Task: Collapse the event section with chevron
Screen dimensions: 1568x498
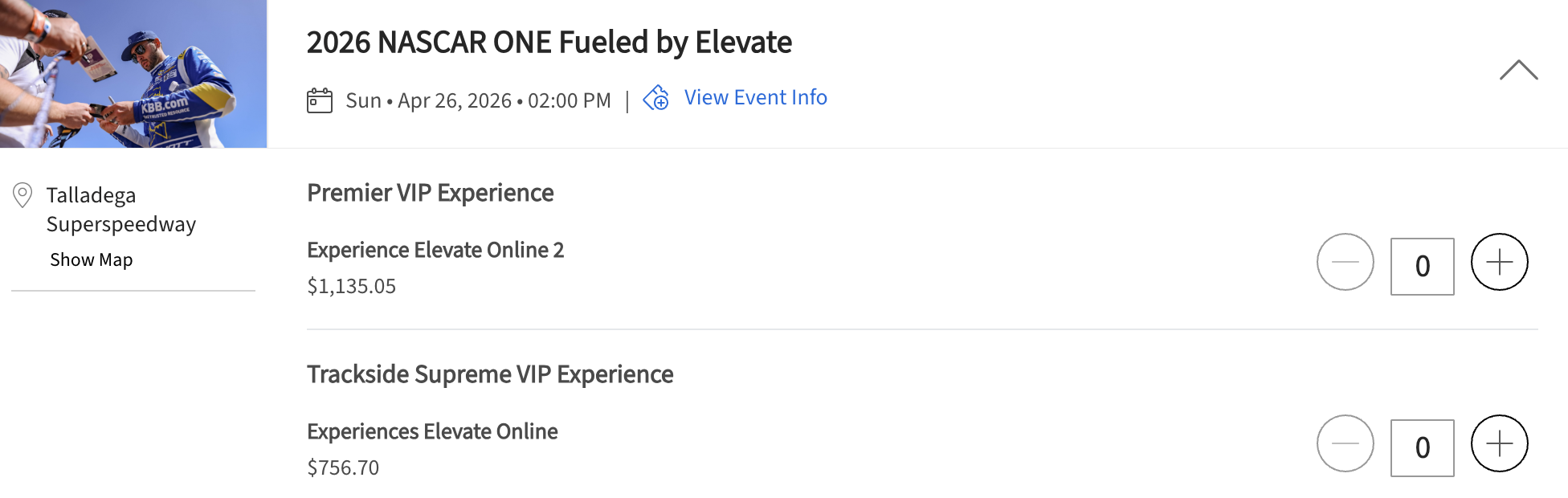Action: (1518, 71)
